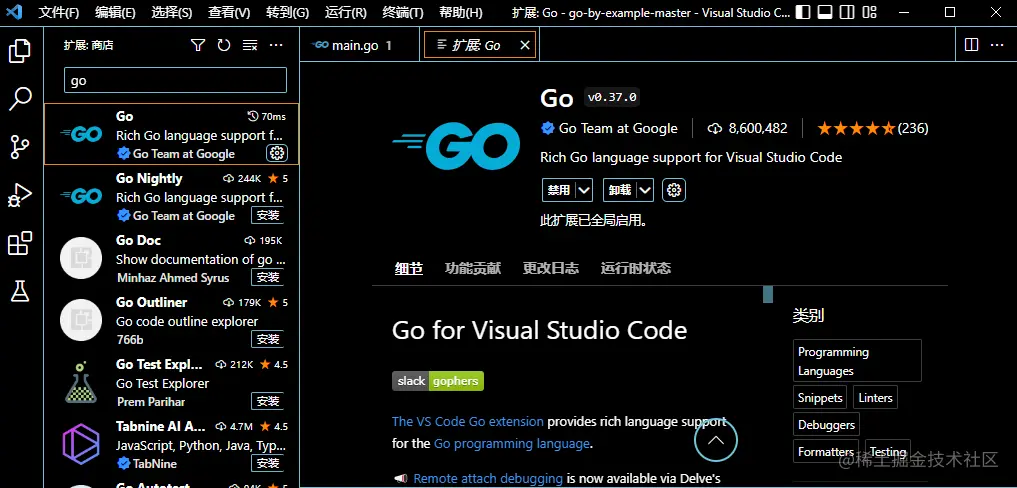Open the 查看(V) menu

(229, 12)
